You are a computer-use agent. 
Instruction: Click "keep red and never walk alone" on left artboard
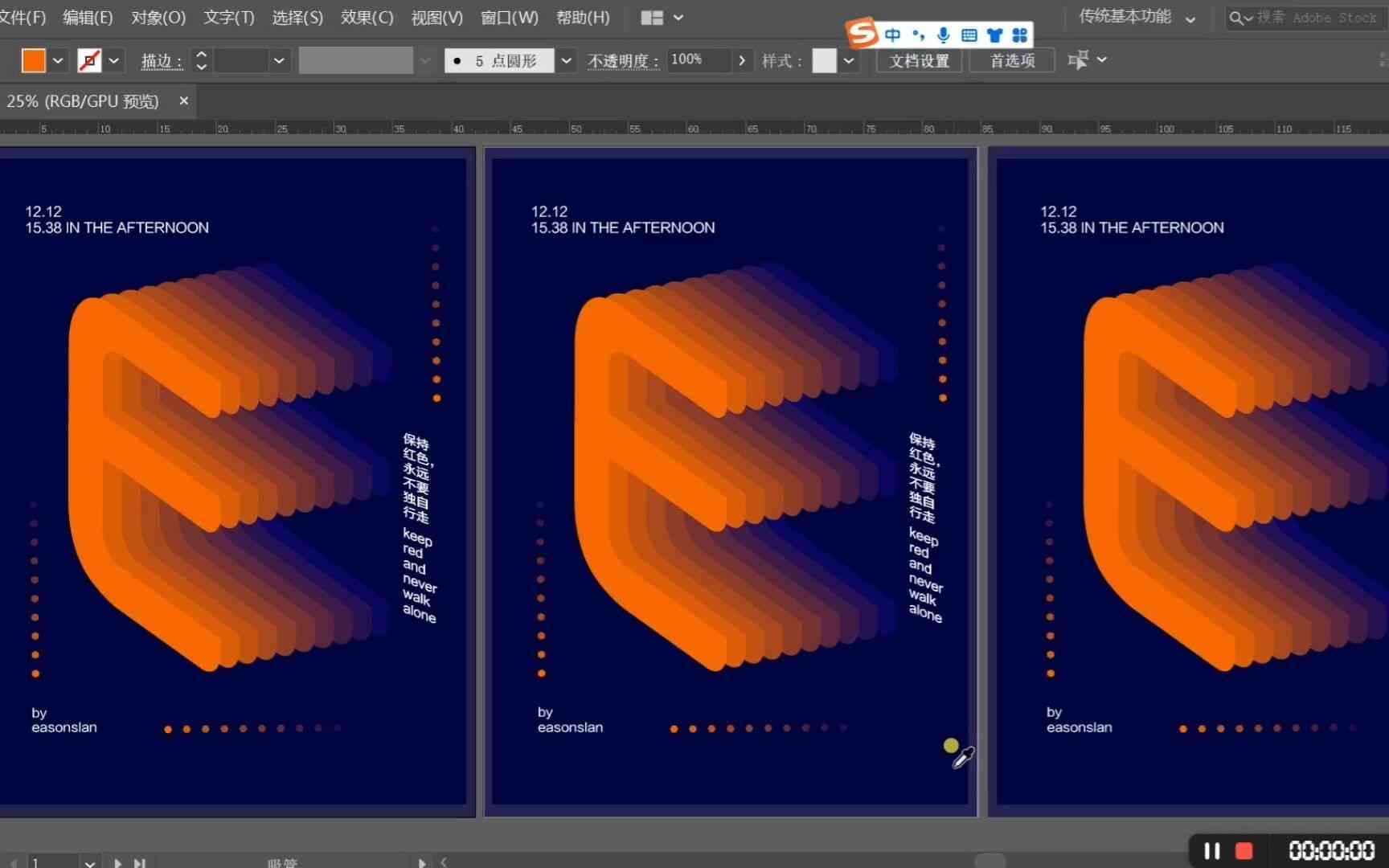point(420,575)
